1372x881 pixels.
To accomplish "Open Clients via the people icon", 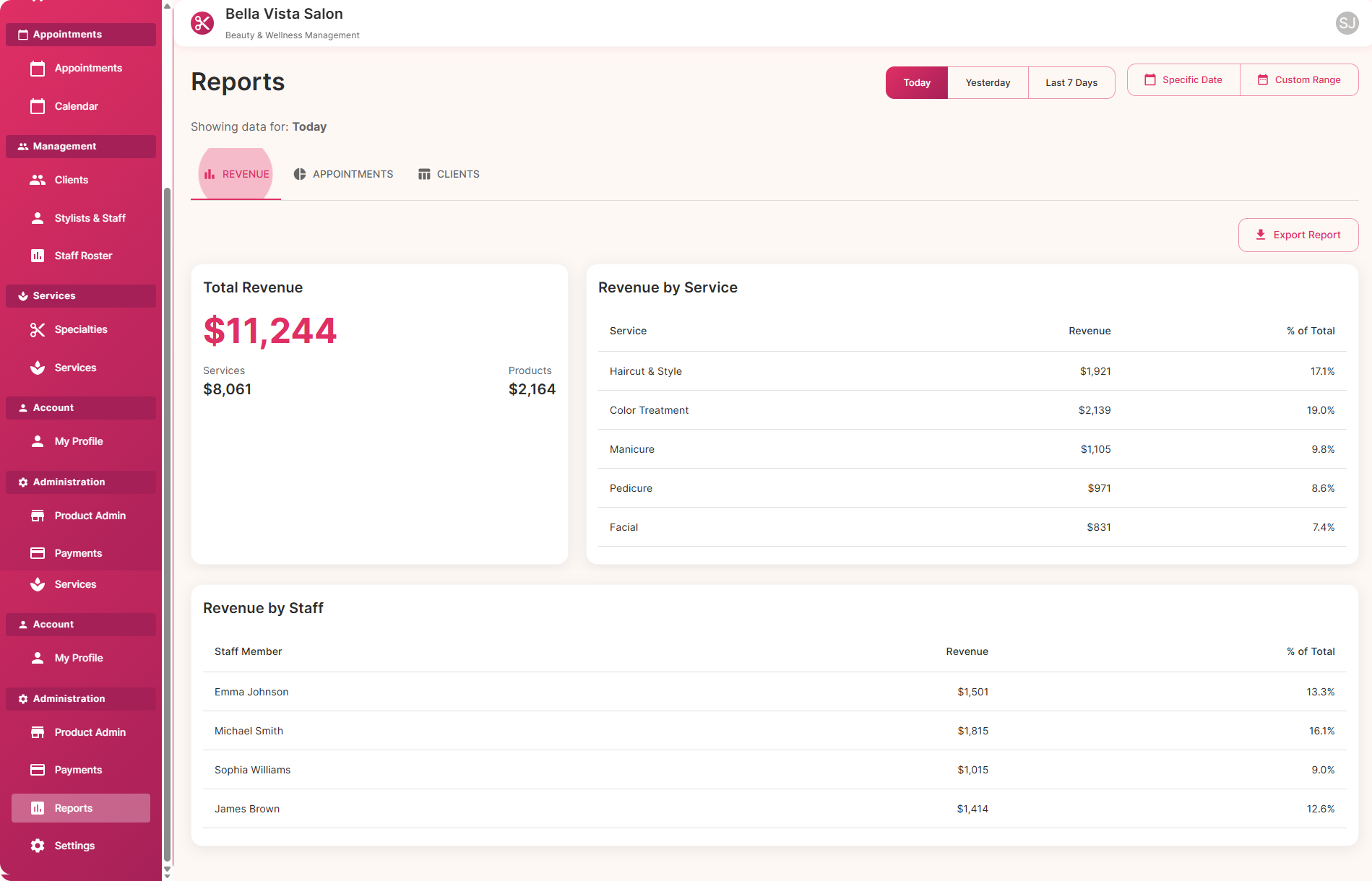I will (38, 180).
